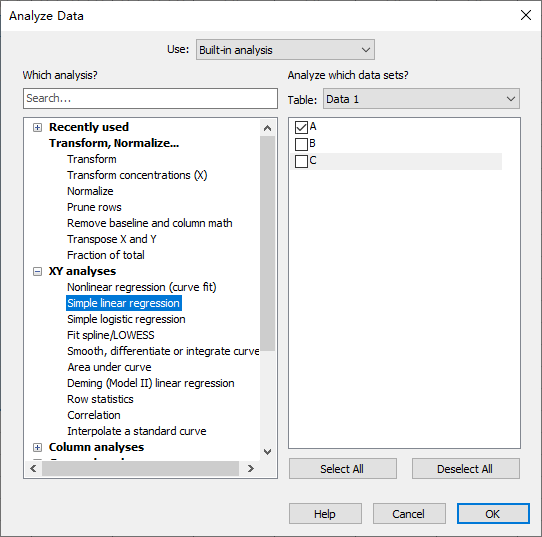Viewport: 542px width, 537px height.
Task: Select Deming (Model II) linear regression
Action: 151,383
